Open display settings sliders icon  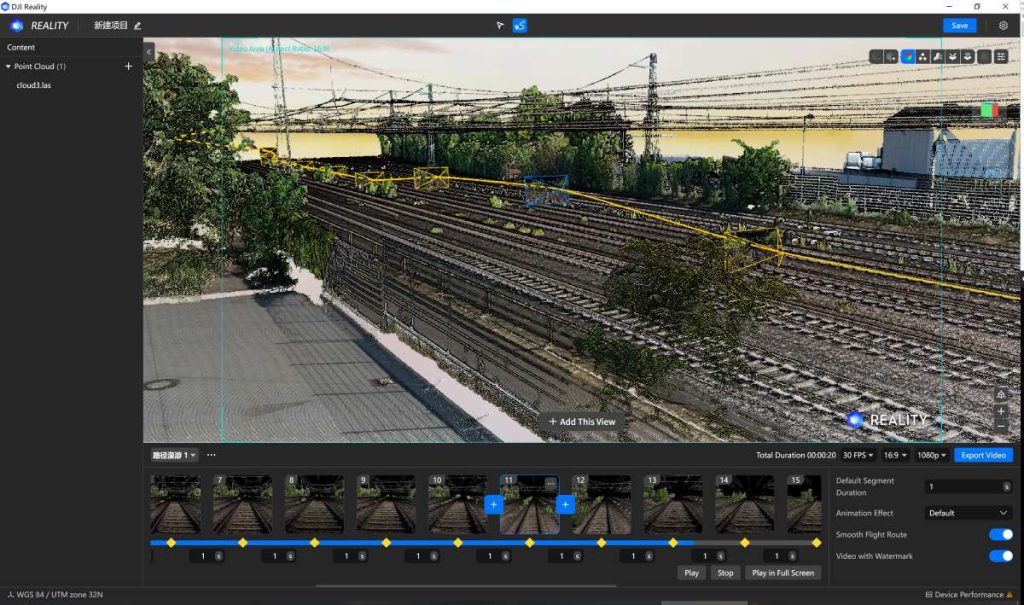click(1001, 57)
